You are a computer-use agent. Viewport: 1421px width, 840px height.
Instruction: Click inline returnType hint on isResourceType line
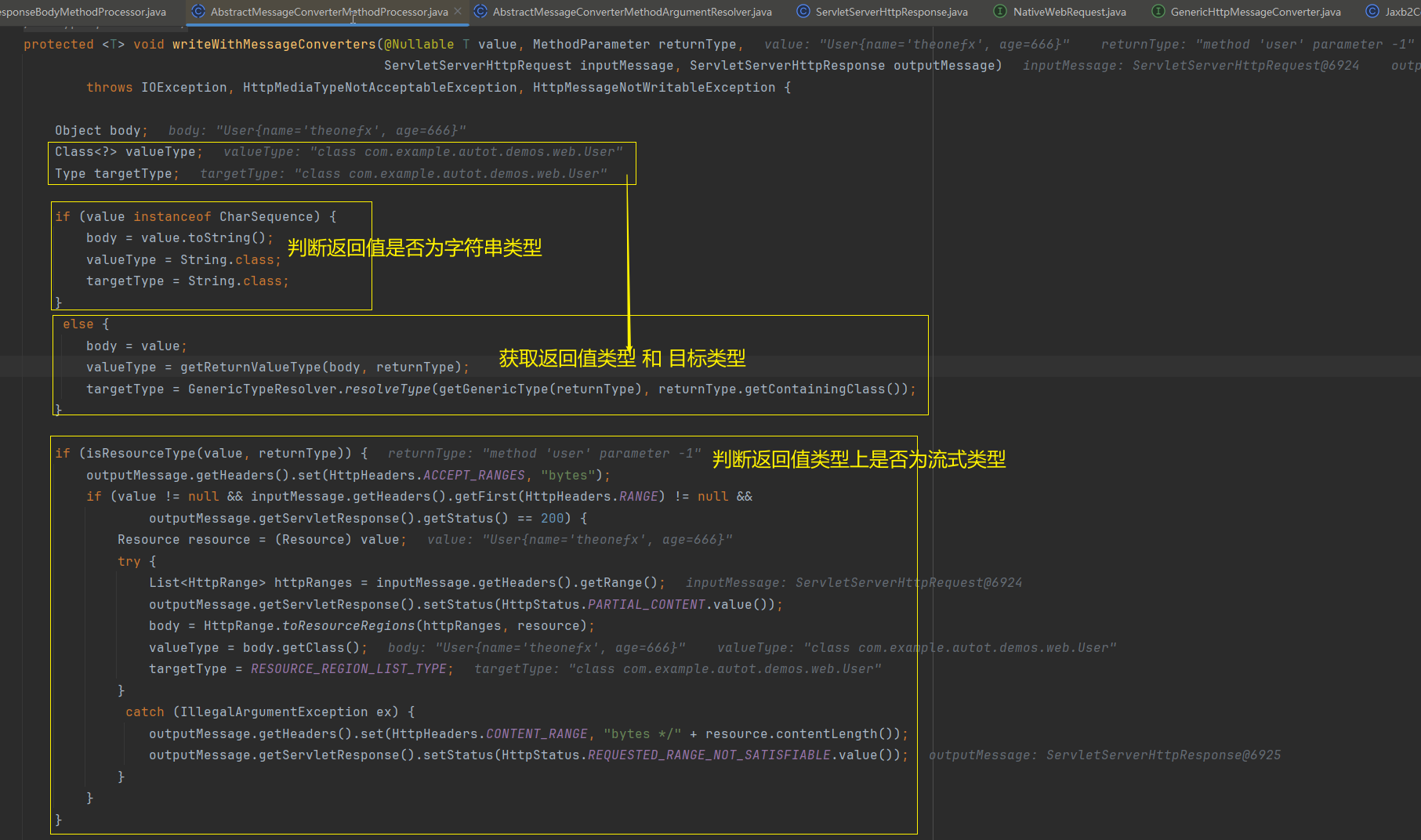click(x=545, y=454)
